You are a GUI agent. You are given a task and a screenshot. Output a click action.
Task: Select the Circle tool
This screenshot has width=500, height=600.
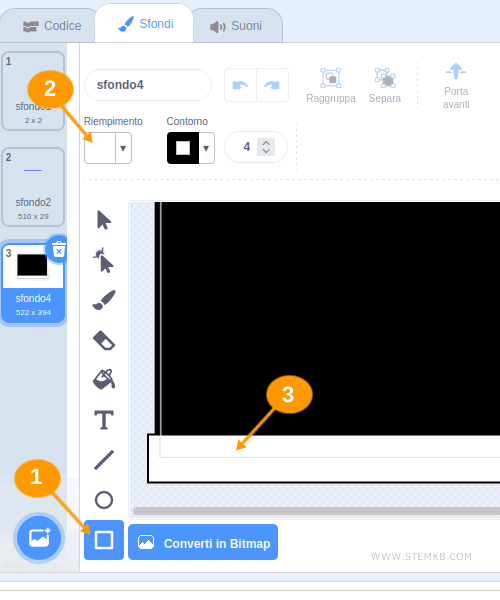104,500
